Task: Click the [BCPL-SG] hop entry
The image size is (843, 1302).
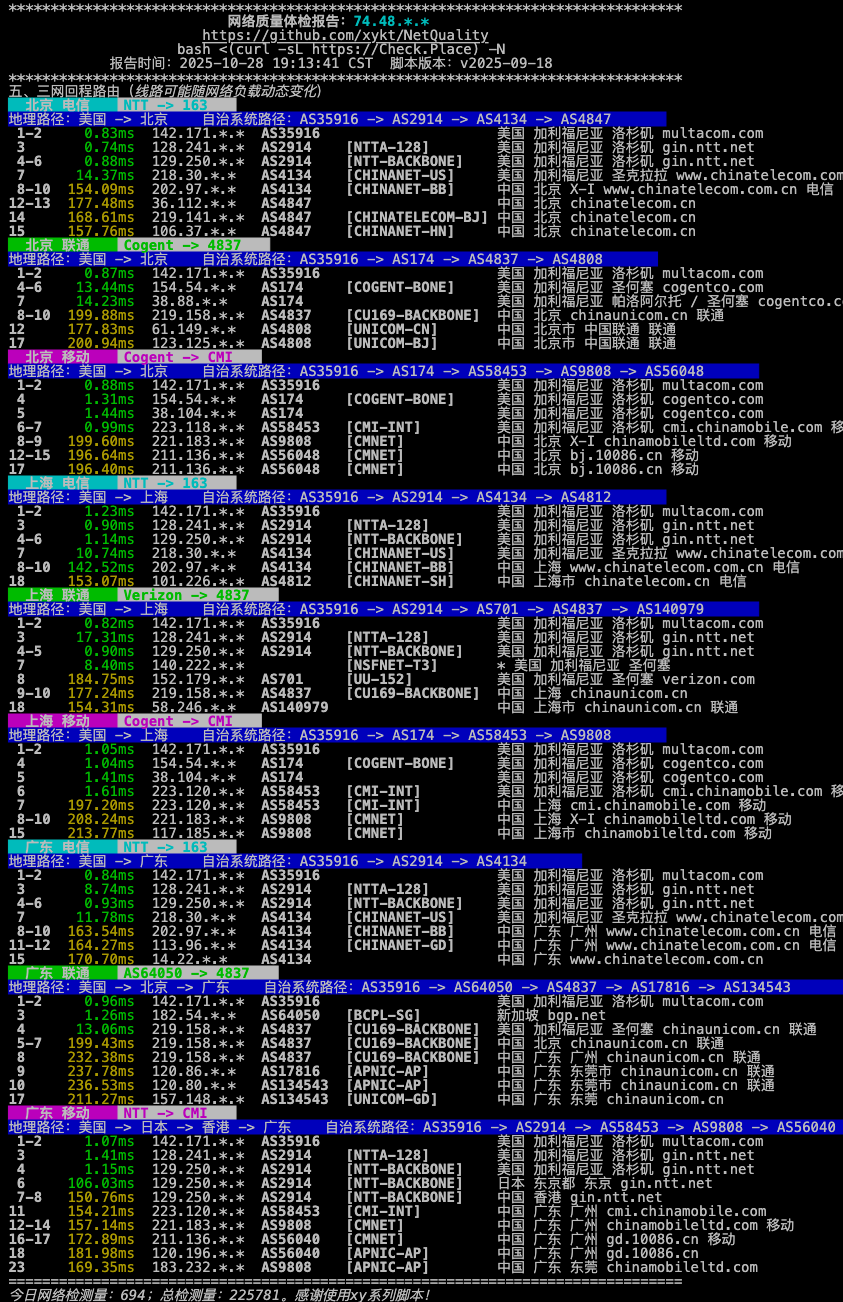Action: [383, 1015]
